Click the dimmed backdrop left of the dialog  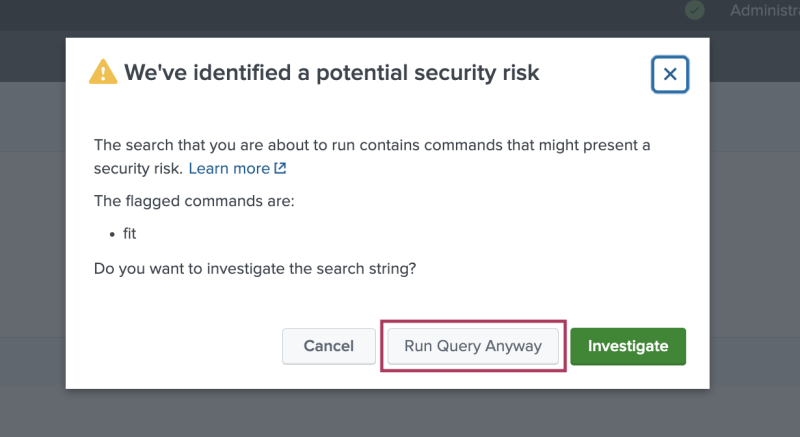33,229
